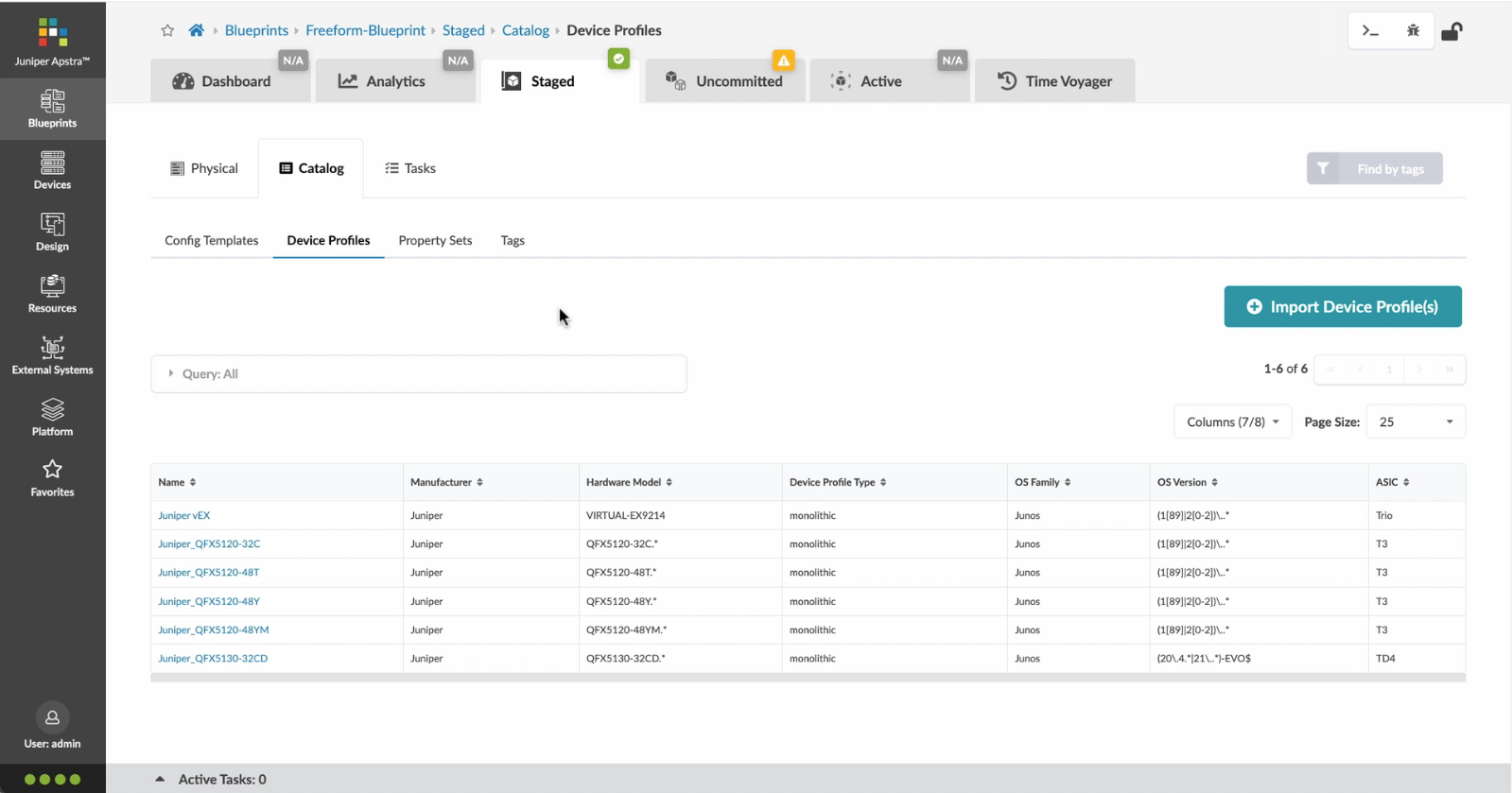Open the Juniper_QFX5120-48Y profile

click(x=209, y=601)
